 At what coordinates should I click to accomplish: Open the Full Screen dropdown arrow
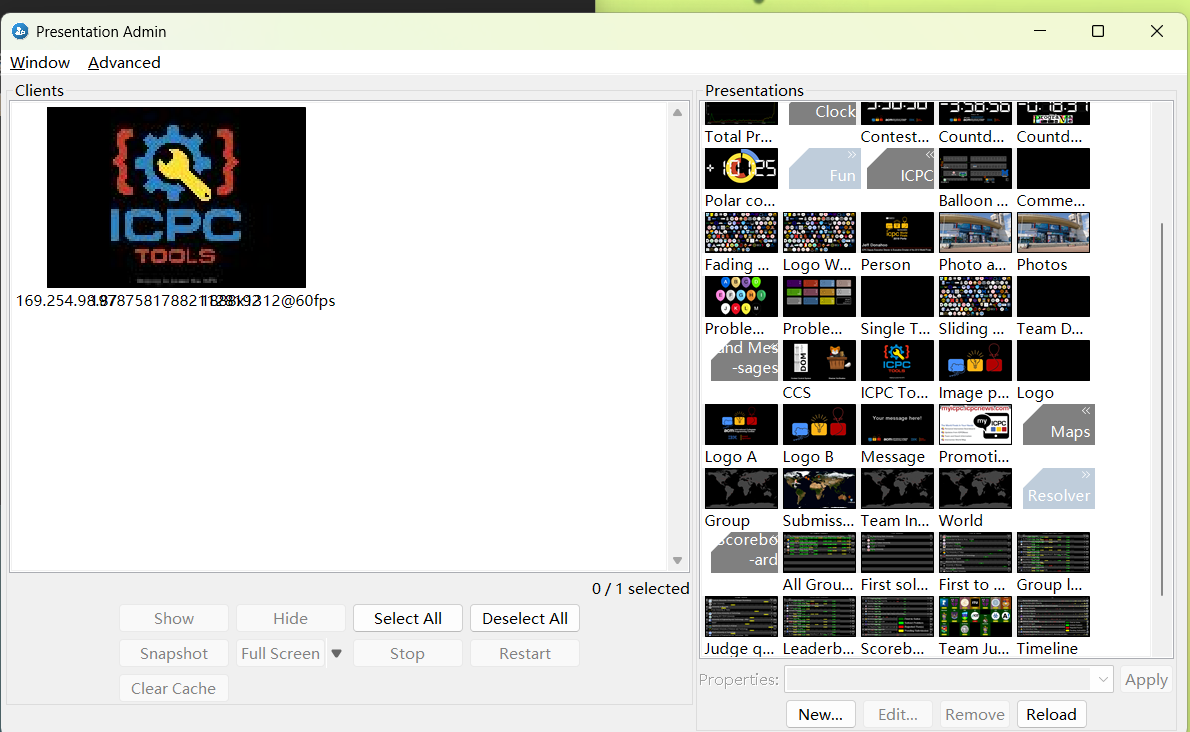pyautogui.click(x=337, y=654)
